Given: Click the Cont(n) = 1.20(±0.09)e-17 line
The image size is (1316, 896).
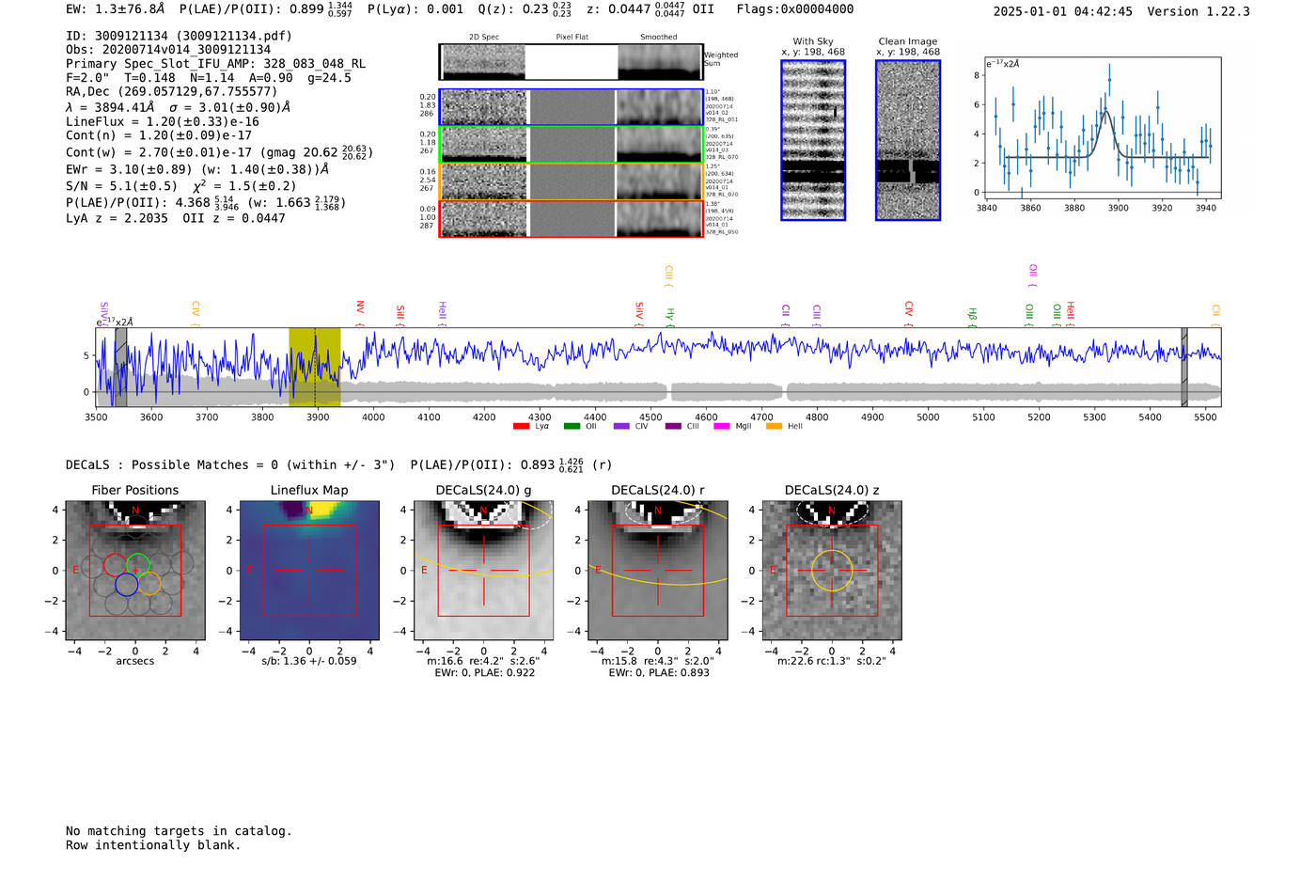Looking at the screenshot, I should point(159,135).
